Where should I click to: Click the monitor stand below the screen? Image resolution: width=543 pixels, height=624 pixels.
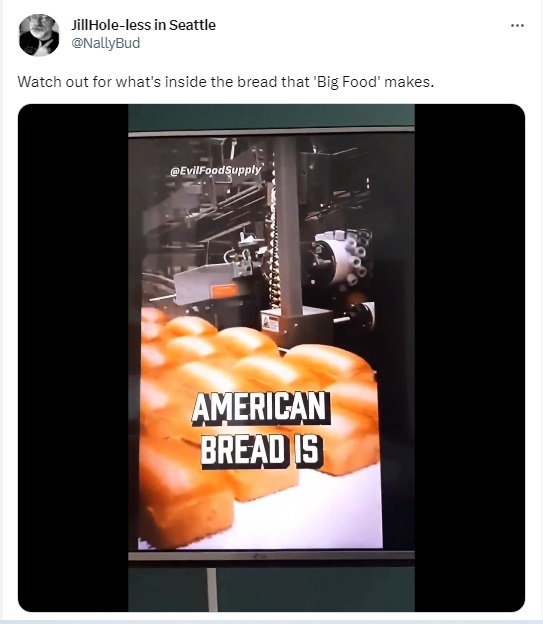(212, 589)
